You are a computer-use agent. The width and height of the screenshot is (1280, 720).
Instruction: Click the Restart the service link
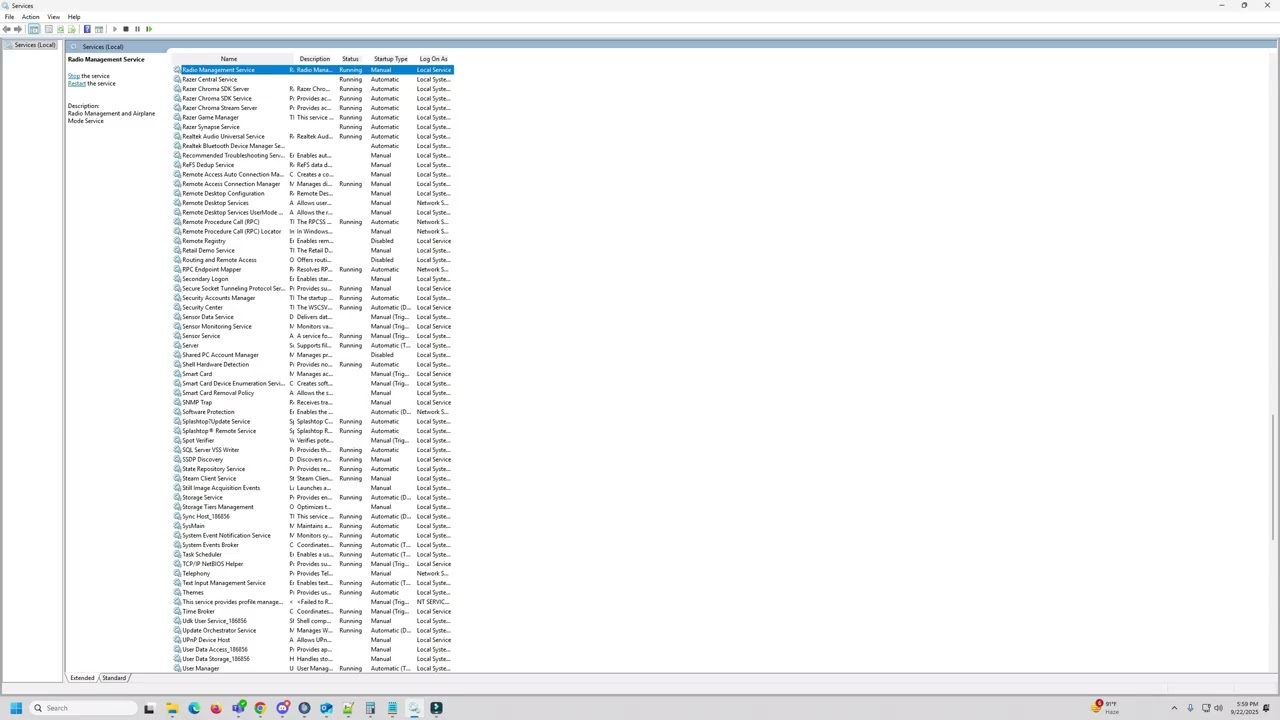(x=77, y=84)
